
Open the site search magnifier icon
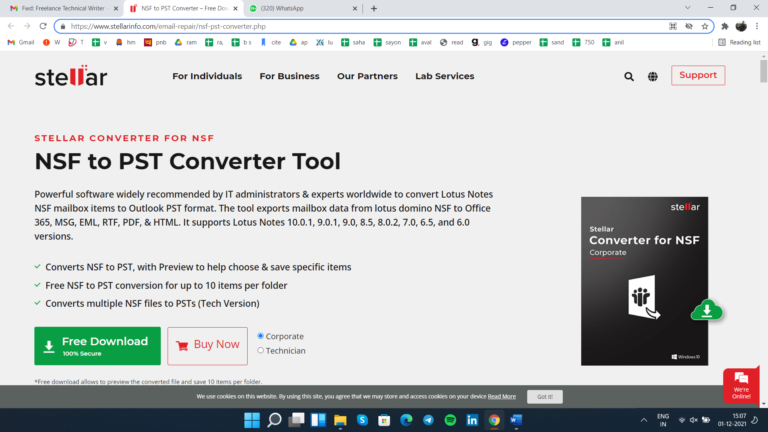[629, 76]
